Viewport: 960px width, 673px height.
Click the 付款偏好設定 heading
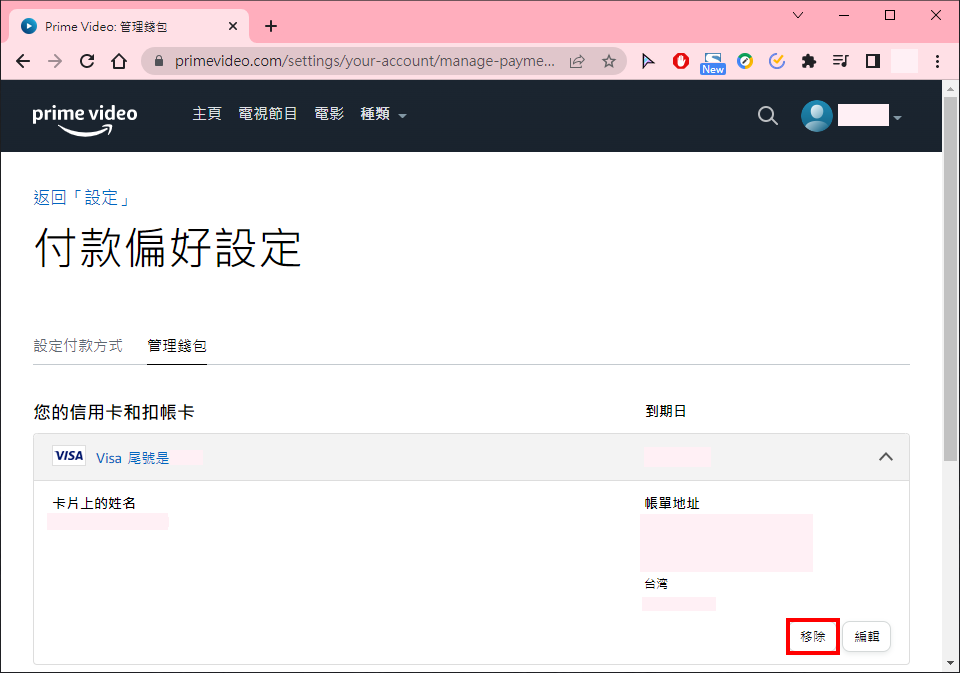pos(168,248)
